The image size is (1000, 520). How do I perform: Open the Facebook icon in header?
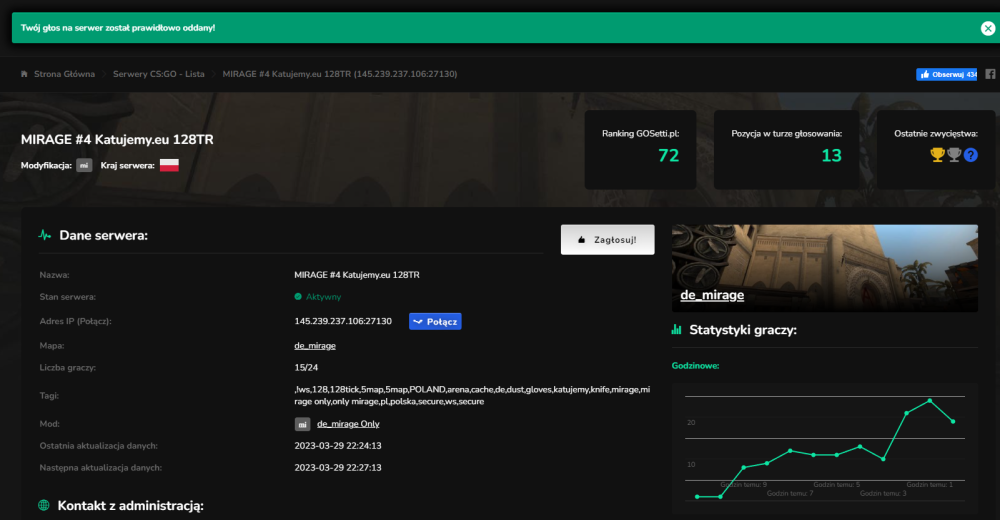pos(990,74)
